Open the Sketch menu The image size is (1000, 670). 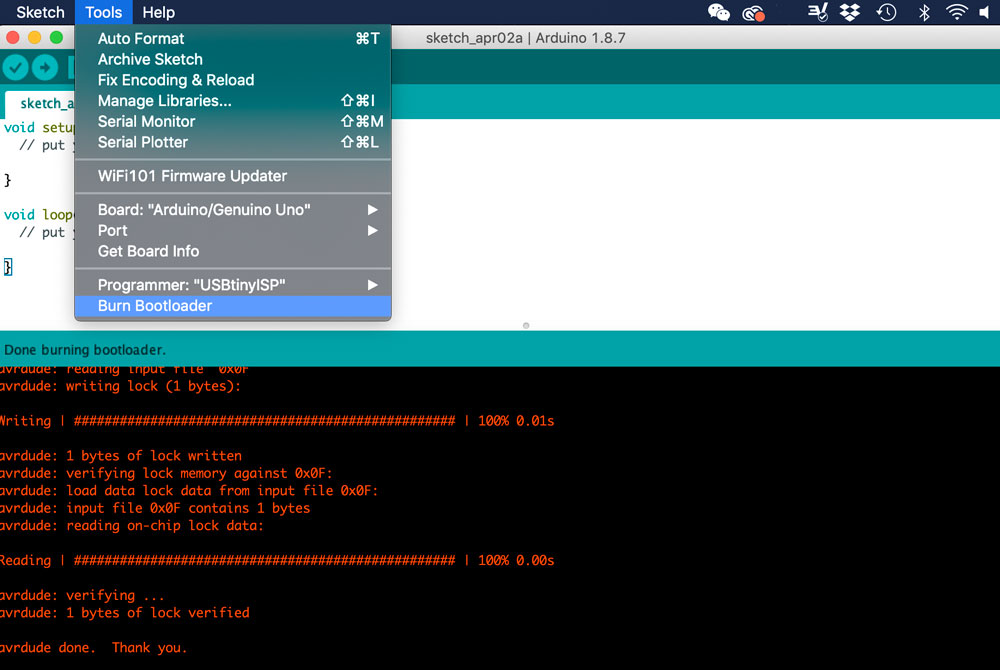(x=40, y=12)
